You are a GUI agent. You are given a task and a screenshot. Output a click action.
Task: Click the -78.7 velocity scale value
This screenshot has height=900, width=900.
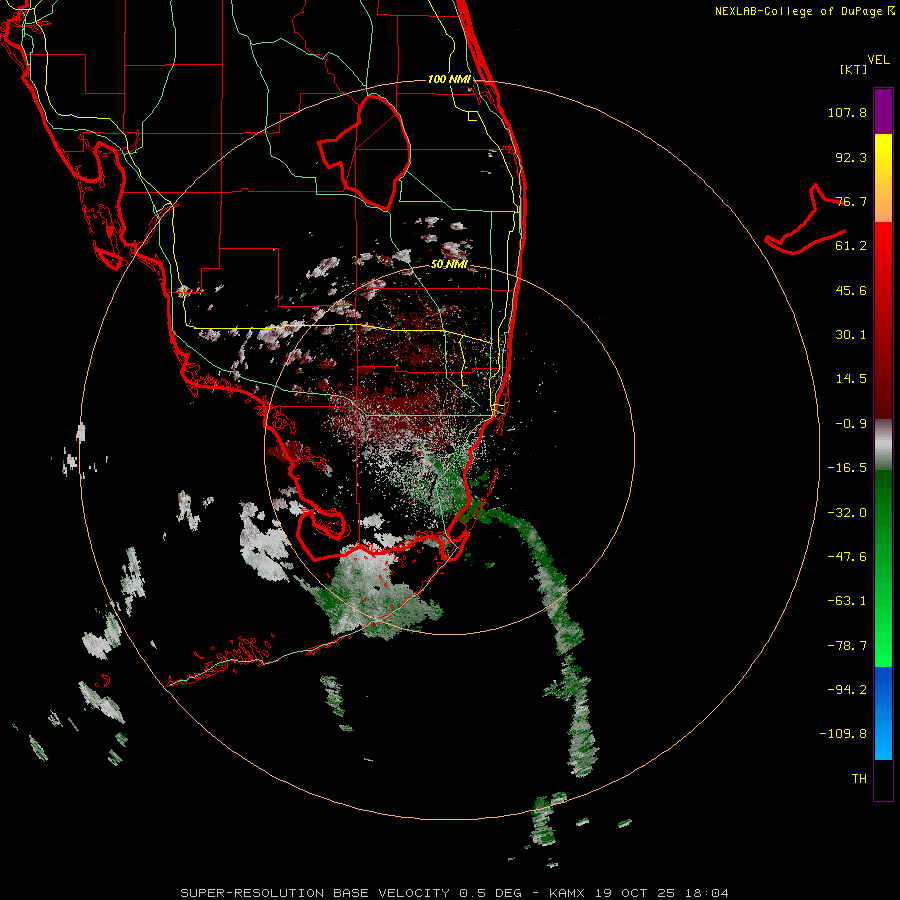(847, 646)
